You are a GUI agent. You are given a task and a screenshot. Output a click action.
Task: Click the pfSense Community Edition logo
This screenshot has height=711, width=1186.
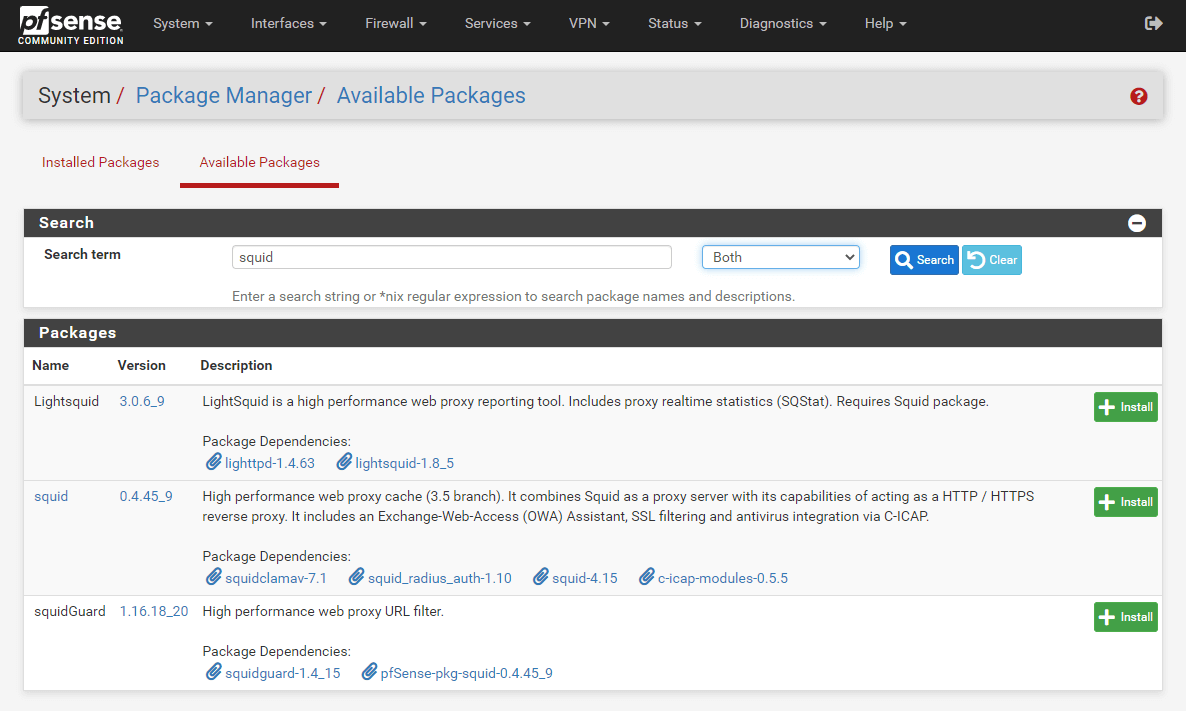70,25
